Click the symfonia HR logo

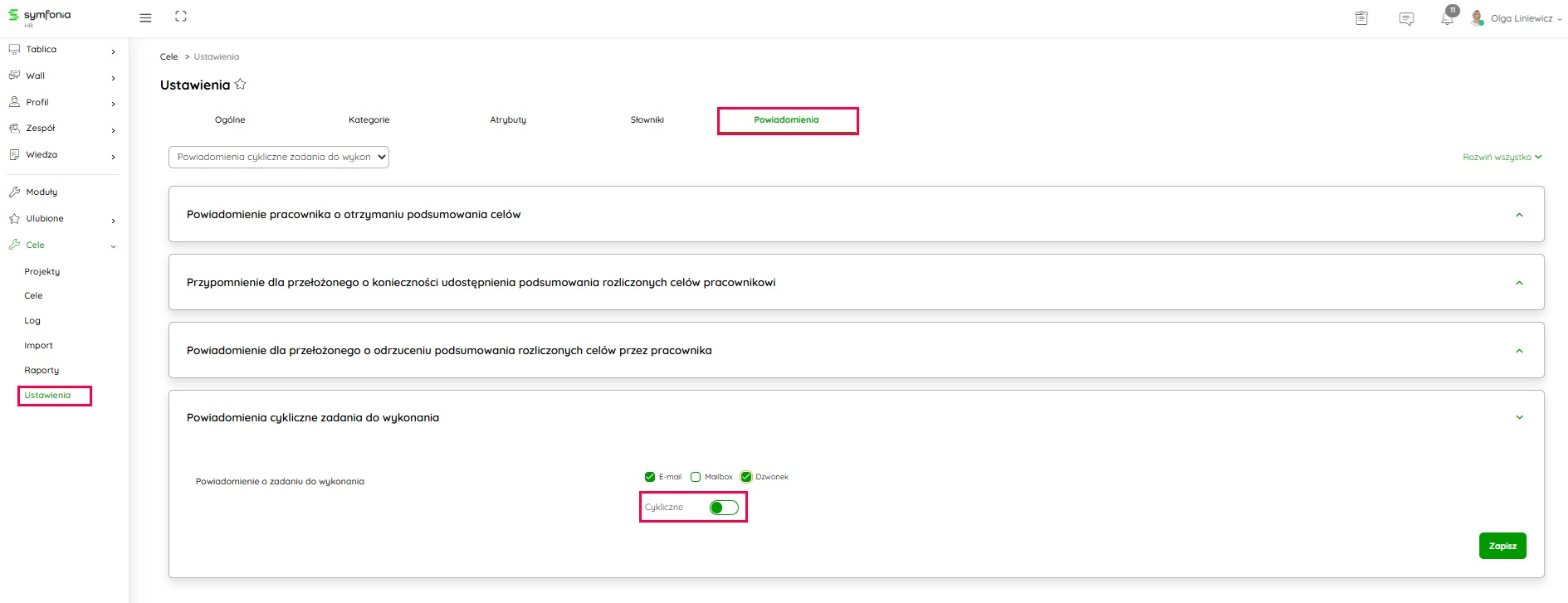click(39, 17)
